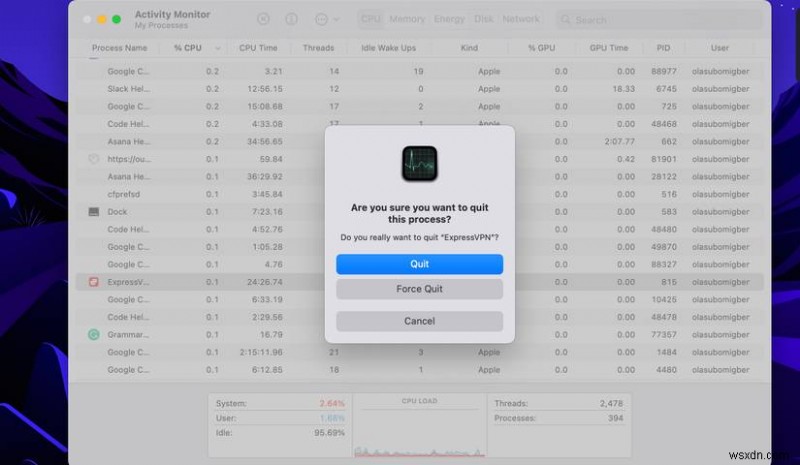Click the Activity Monitor window title

coord(172,14)
